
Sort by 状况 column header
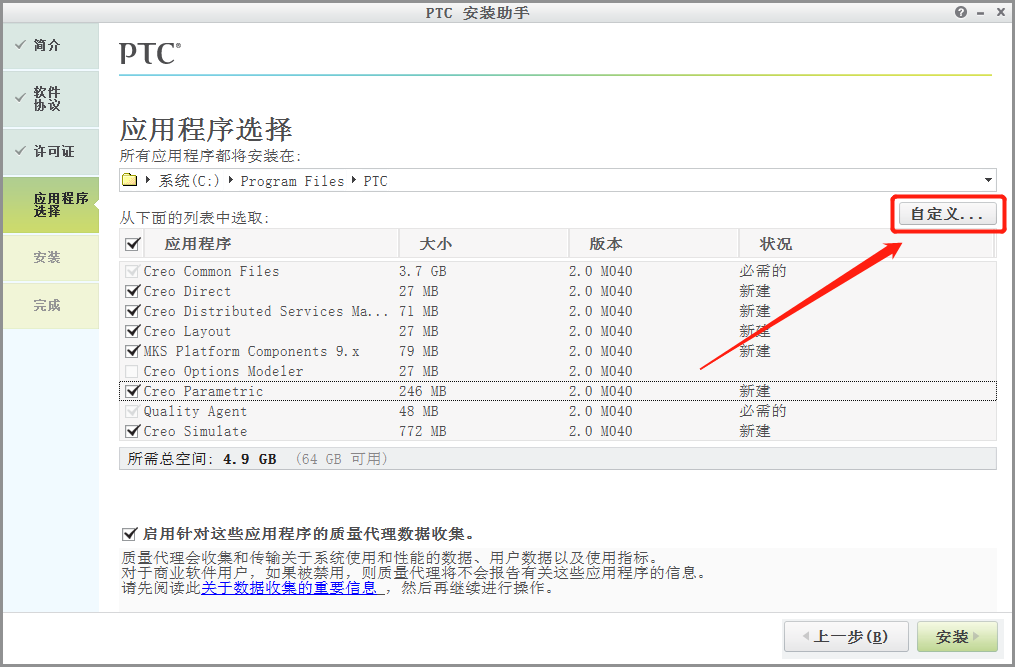click(775, 244)
